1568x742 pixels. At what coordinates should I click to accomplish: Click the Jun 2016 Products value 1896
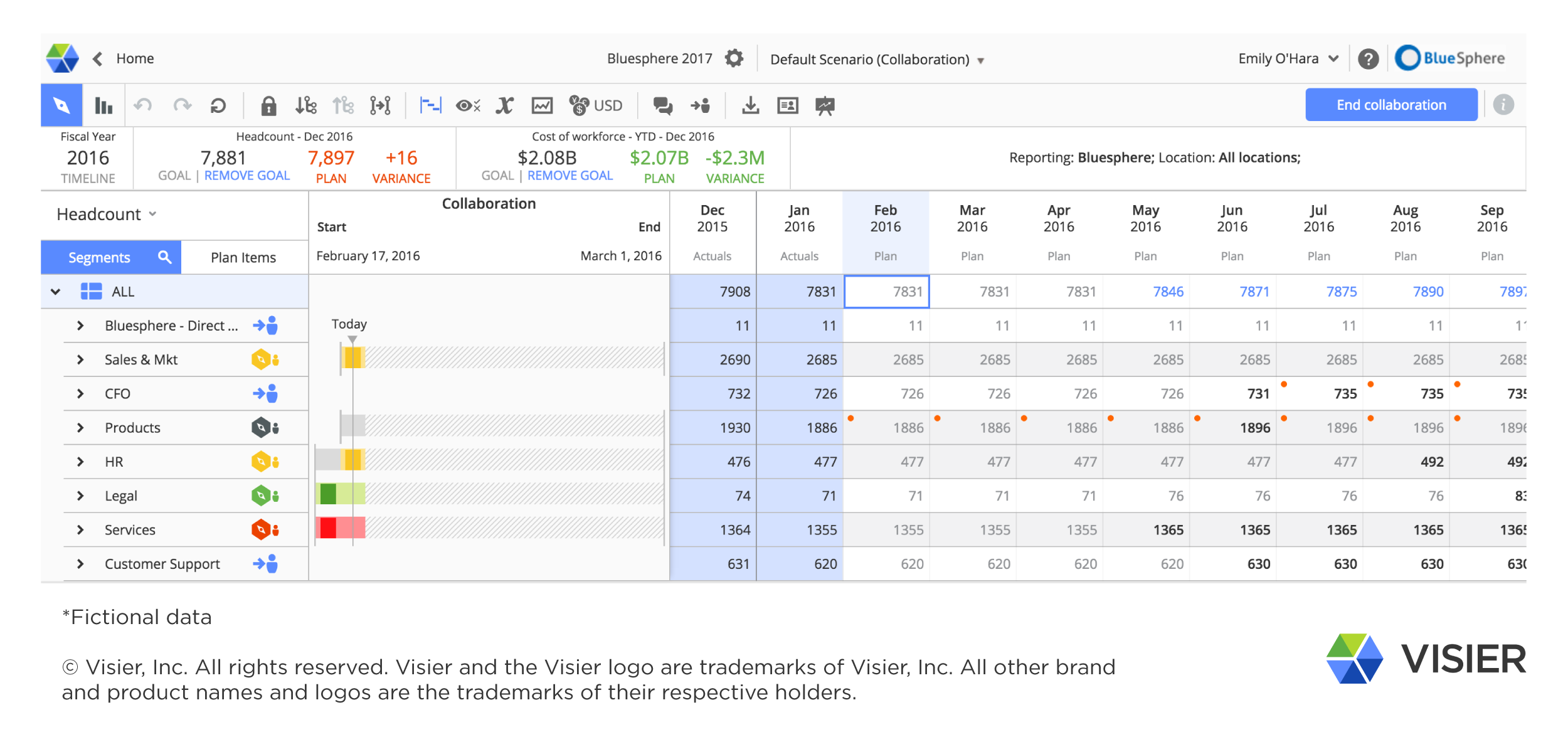pos(1254,428)
